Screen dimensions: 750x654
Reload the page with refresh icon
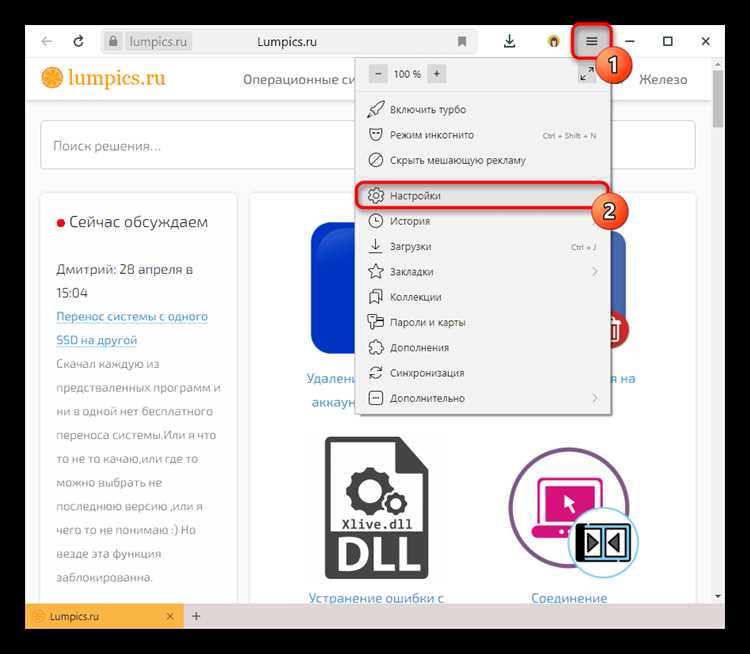(78, 41)
